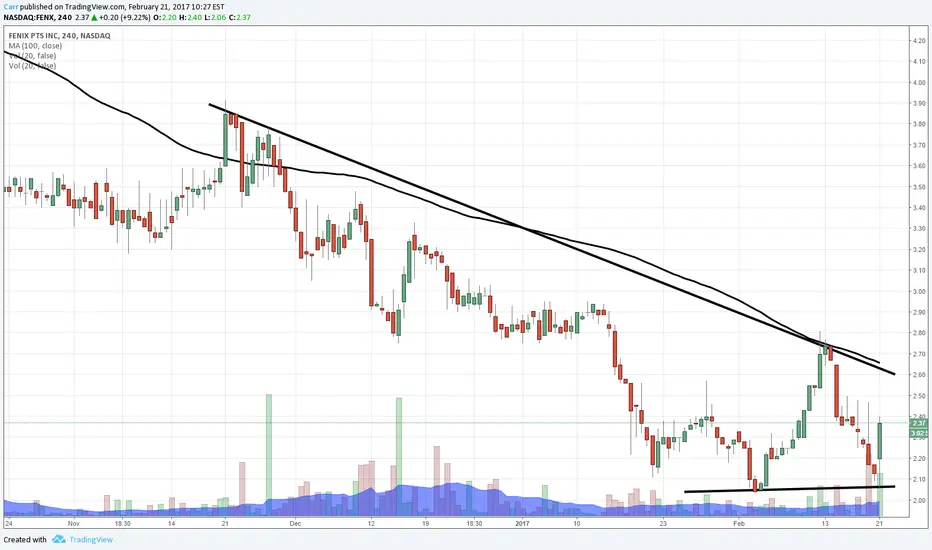Click the Dec date axis label
932x550 pixels.
295,524
